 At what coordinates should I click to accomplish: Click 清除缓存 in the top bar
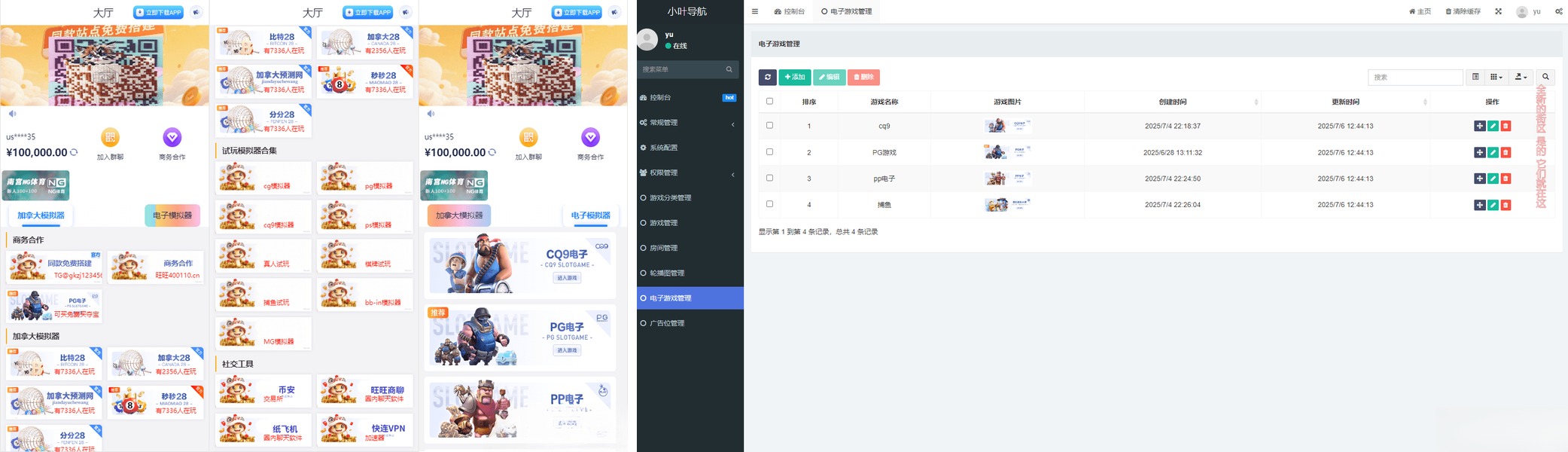coord(1463,11)
